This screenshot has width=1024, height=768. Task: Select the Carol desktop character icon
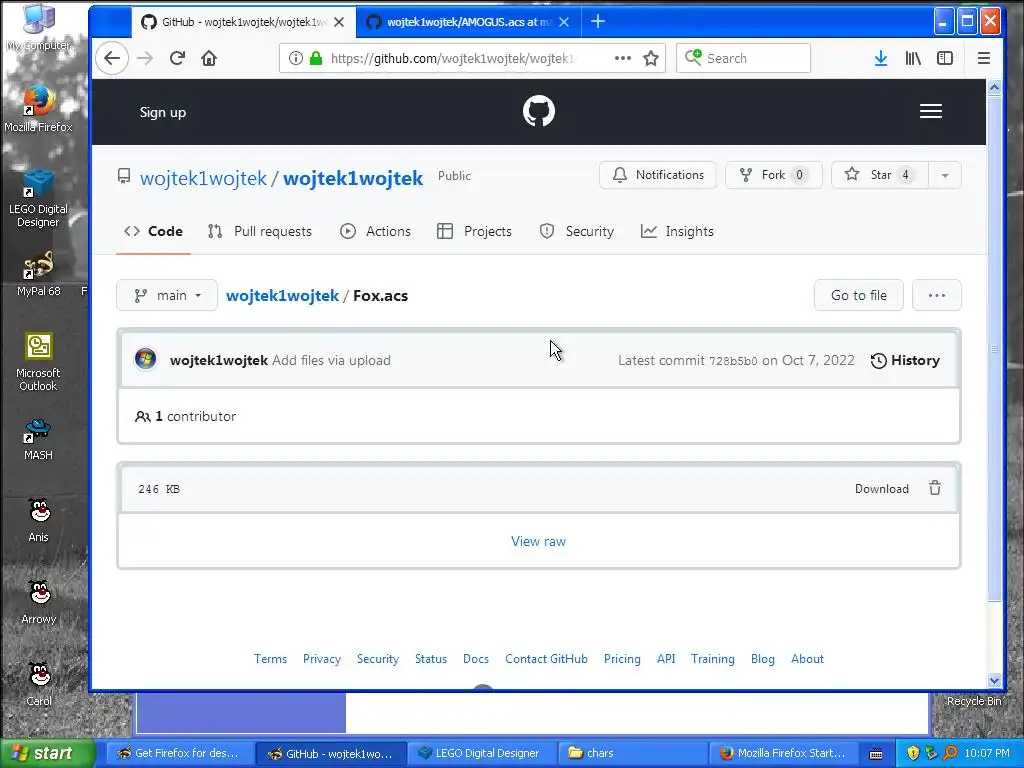(39, 684)
